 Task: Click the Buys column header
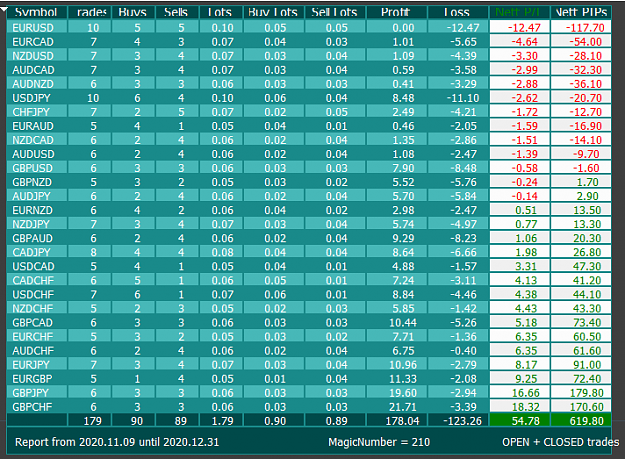click(x=134, y=12)
